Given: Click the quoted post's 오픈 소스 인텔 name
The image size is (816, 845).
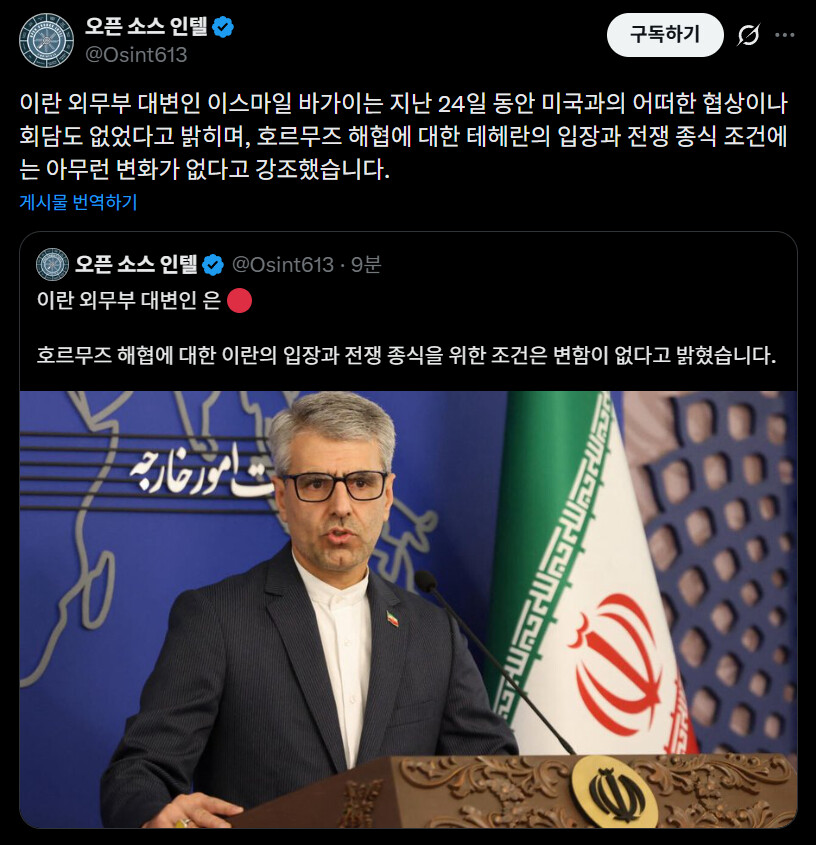Looking at the screenshot, I should tap(136, 264).
